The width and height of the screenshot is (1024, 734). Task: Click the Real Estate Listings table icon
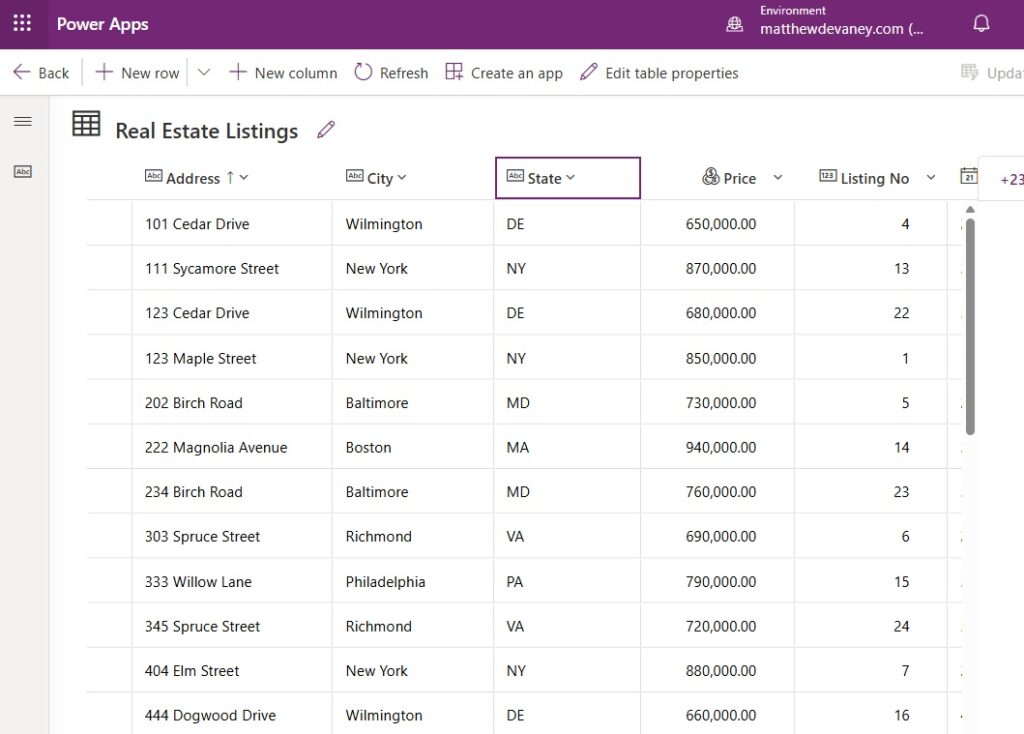click(x=87, y=124)
